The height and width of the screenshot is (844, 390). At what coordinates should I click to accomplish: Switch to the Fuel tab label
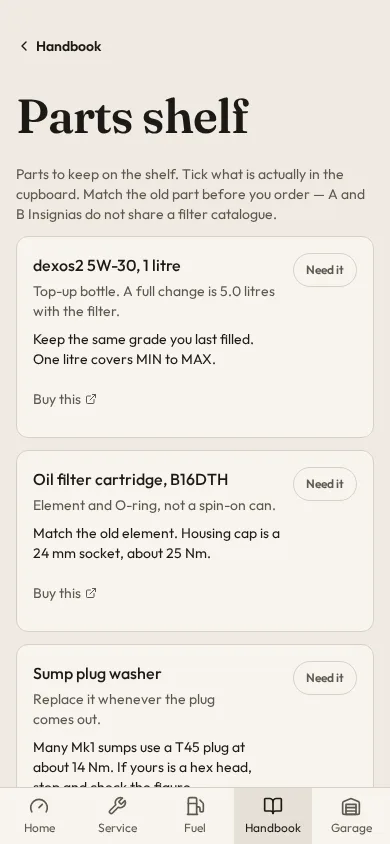coord(195,828)
